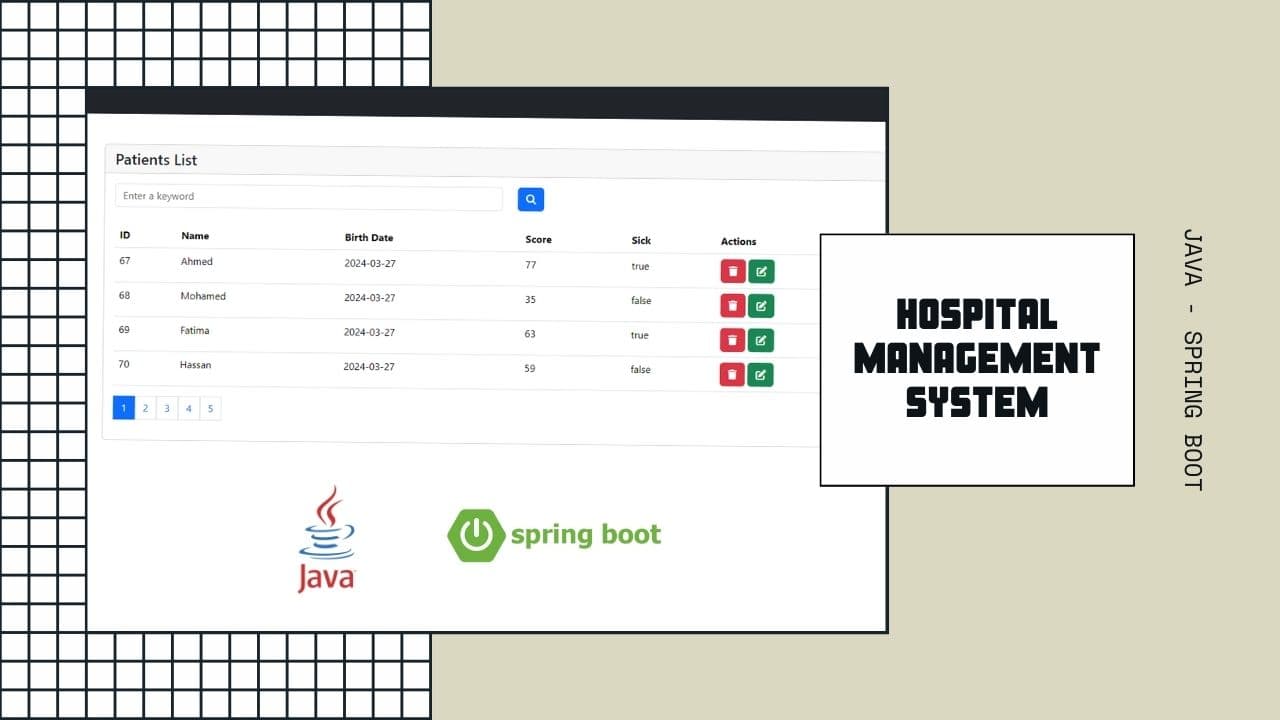Viewport: 1280px width, 720px height.
Task: Go to pagination page 3
Action: tap(167, 408)
